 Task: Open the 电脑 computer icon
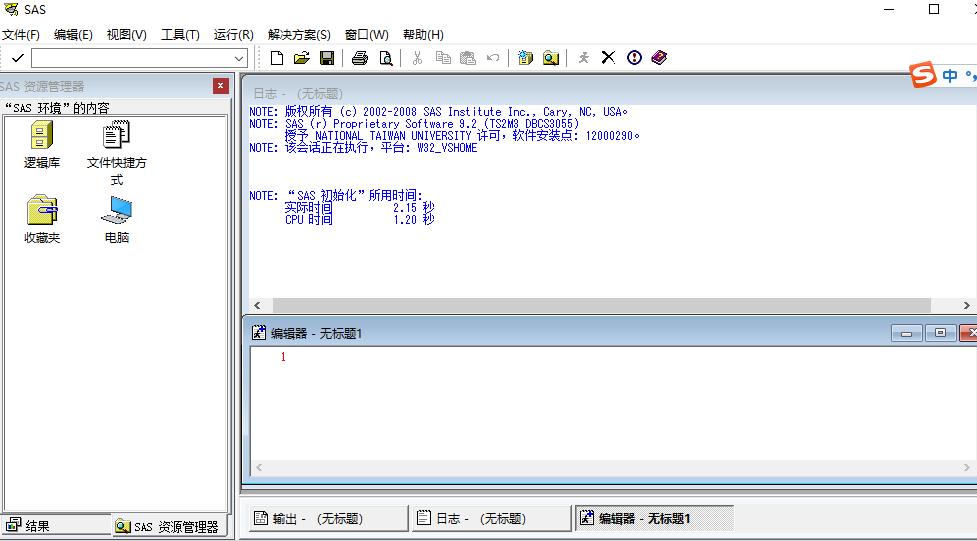pyautogui.click(x=117, y=219)
